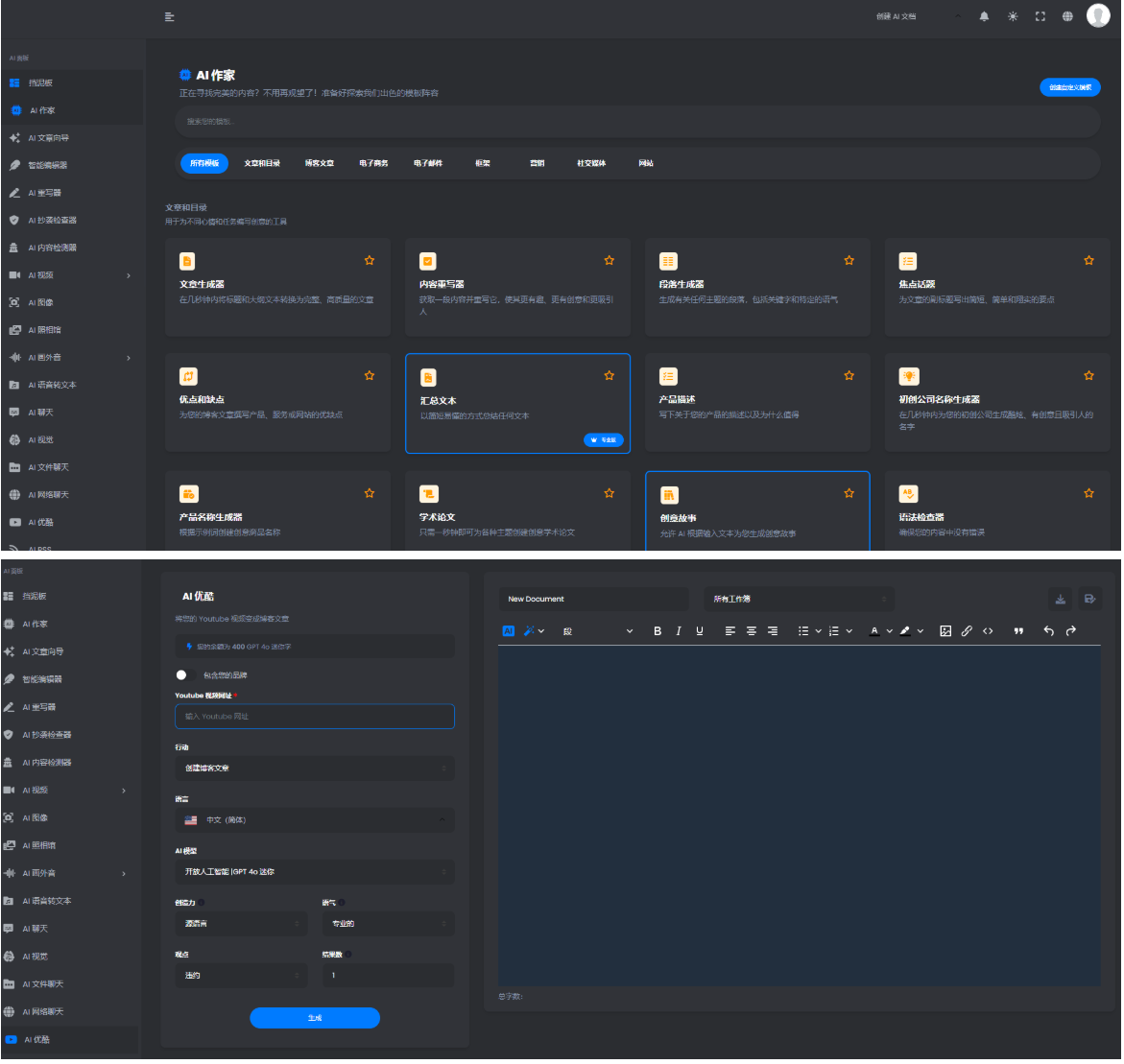This screenshot has width=1124, height=1064.
Task: Align text left in the editor
Action: 729,631
